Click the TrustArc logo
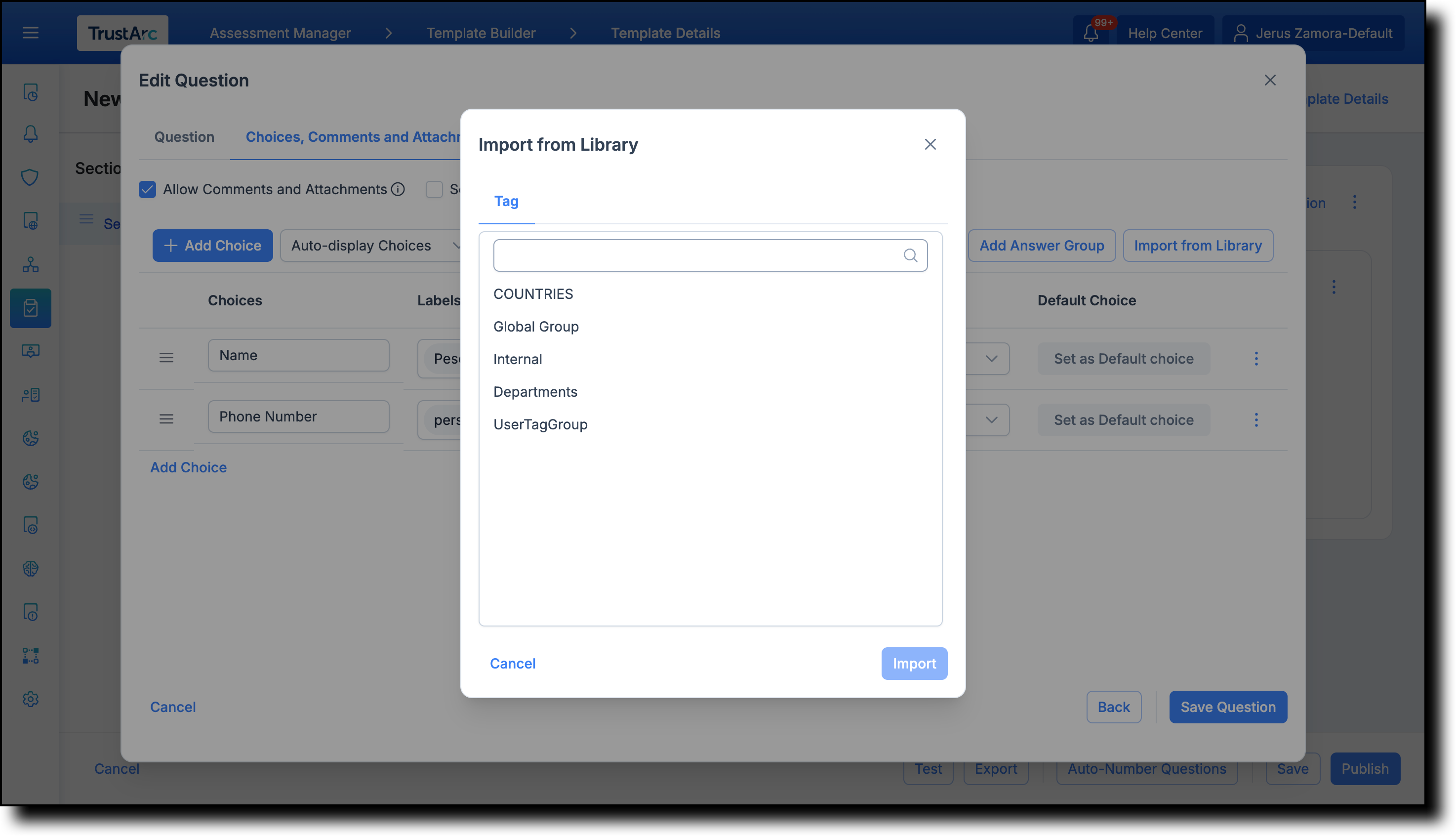The width and height of the screenshot is (1456, 836). point(122,33)
